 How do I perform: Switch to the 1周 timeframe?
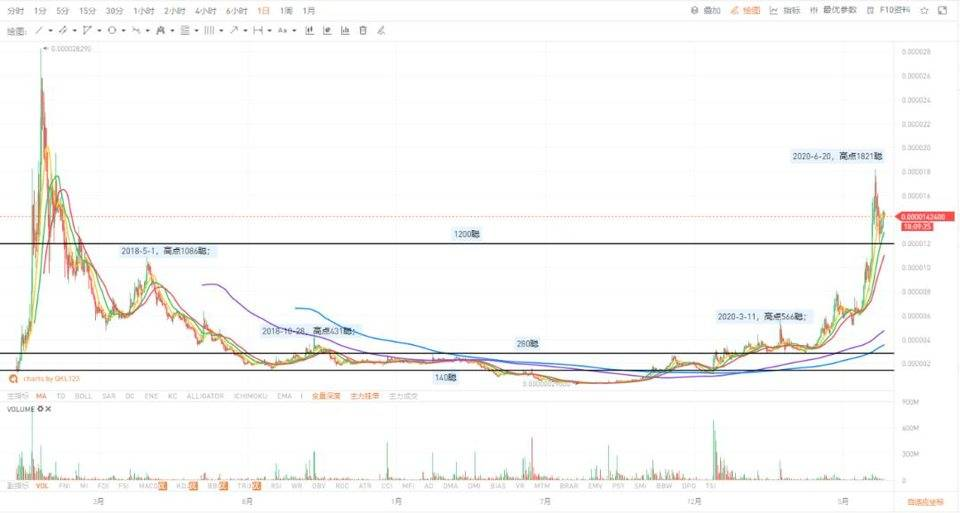coord(287,10)
